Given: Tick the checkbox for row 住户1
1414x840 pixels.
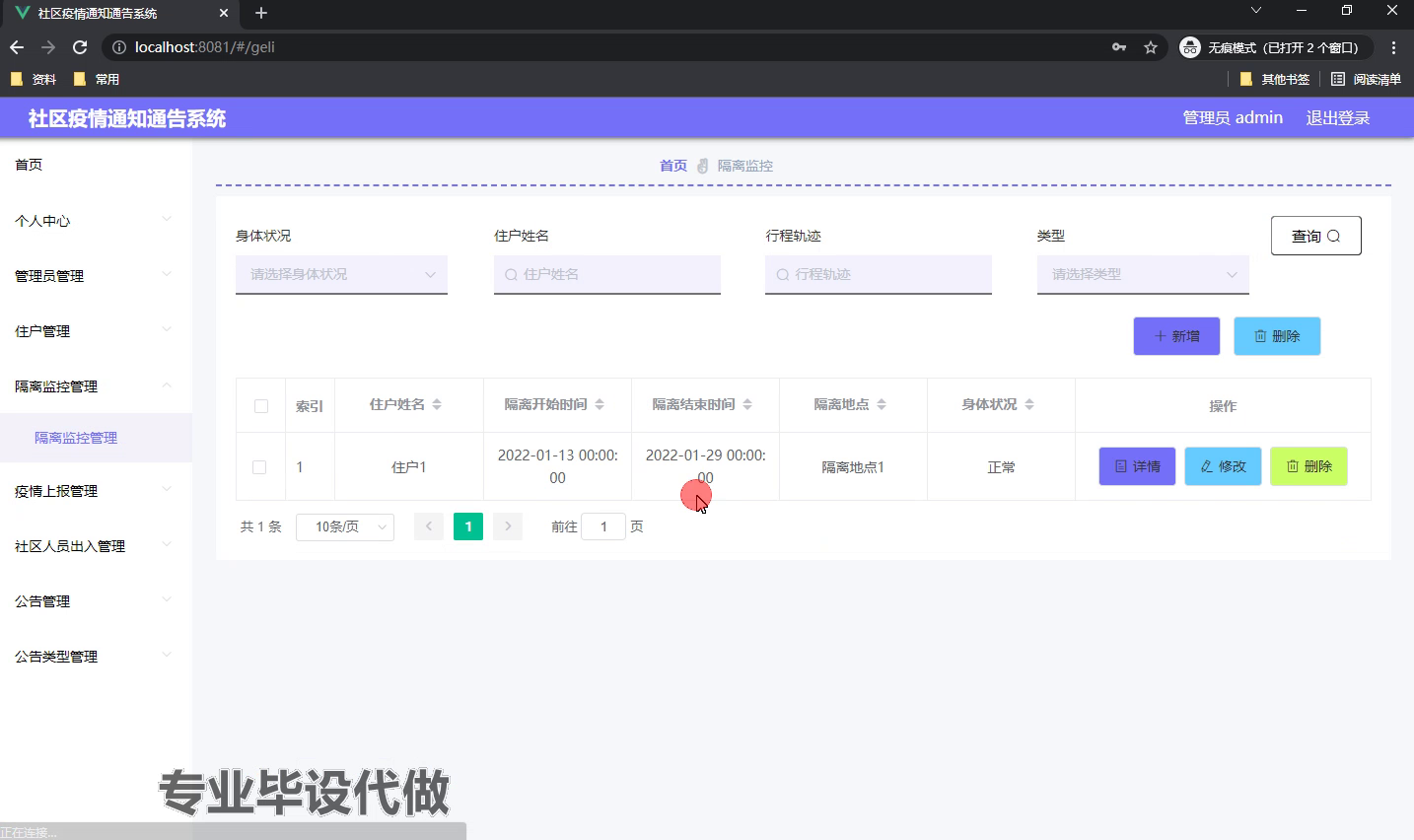Looking at the screenshot, I should point(259,467).
